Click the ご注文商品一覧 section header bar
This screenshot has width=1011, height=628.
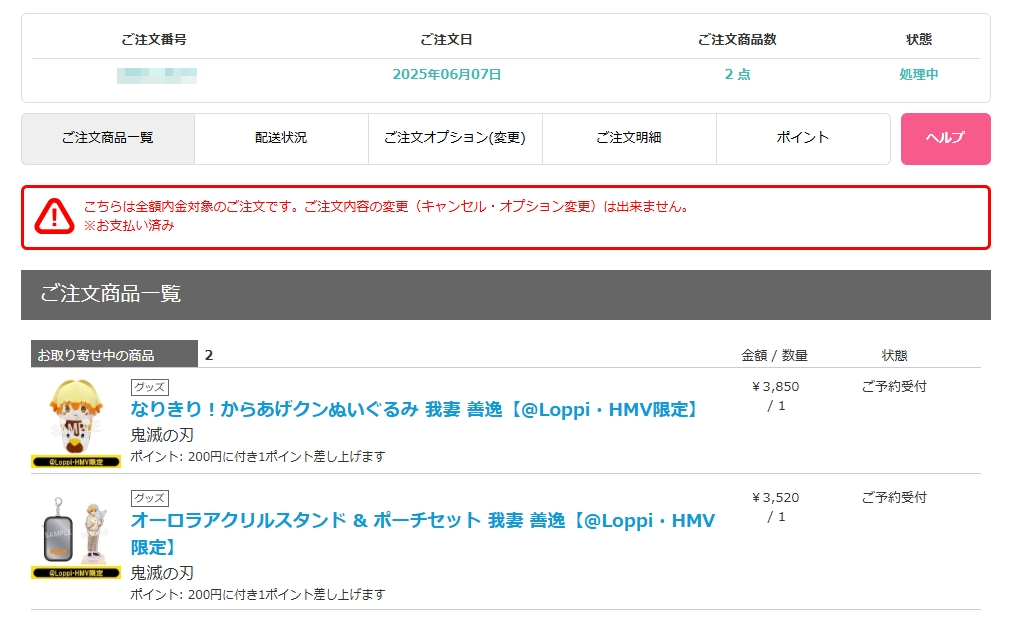tap(506, 295)
